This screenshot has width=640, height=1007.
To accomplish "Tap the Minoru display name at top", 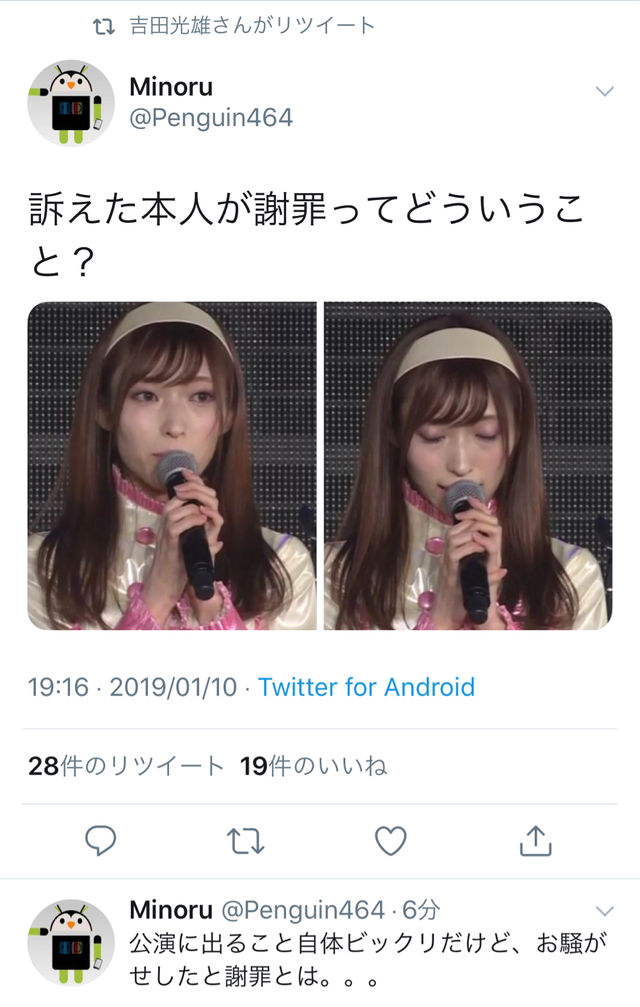I will coord(171,87).
